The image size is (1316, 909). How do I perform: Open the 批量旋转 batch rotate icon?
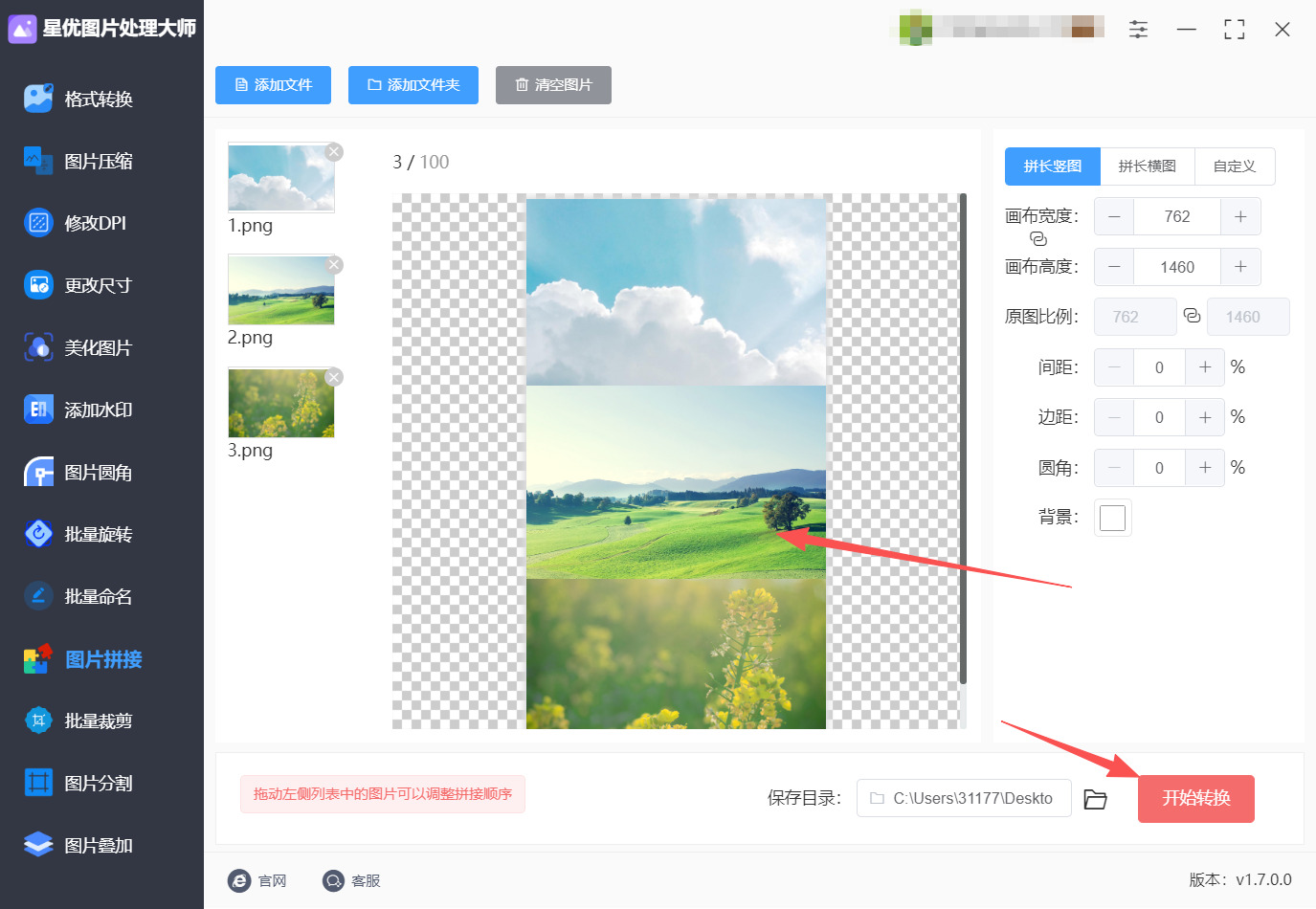coord(38,534)
